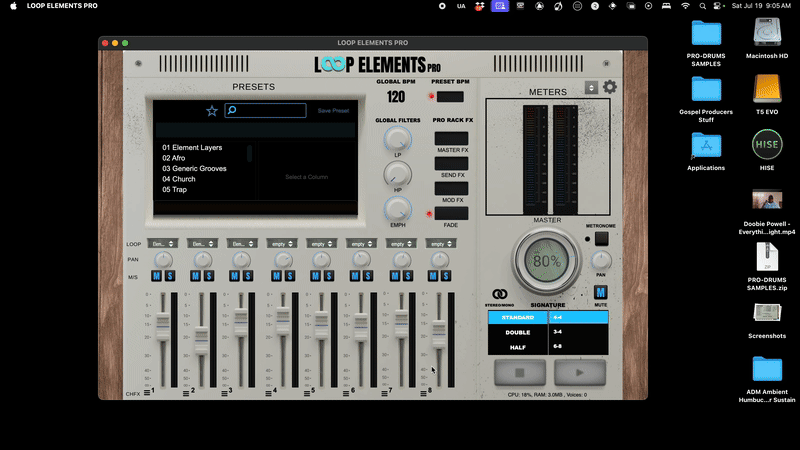Click Save Preset button
800x450 pixels.
point(333,111)
